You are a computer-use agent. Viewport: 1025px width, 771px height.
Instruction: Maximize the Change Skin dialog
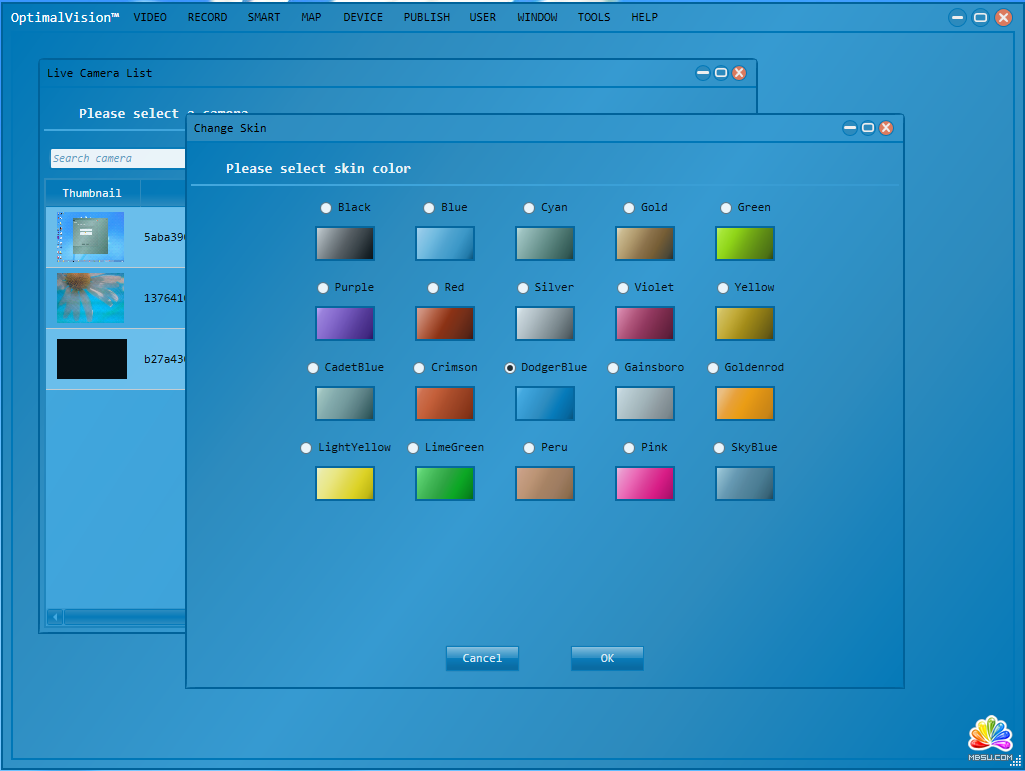868,128
